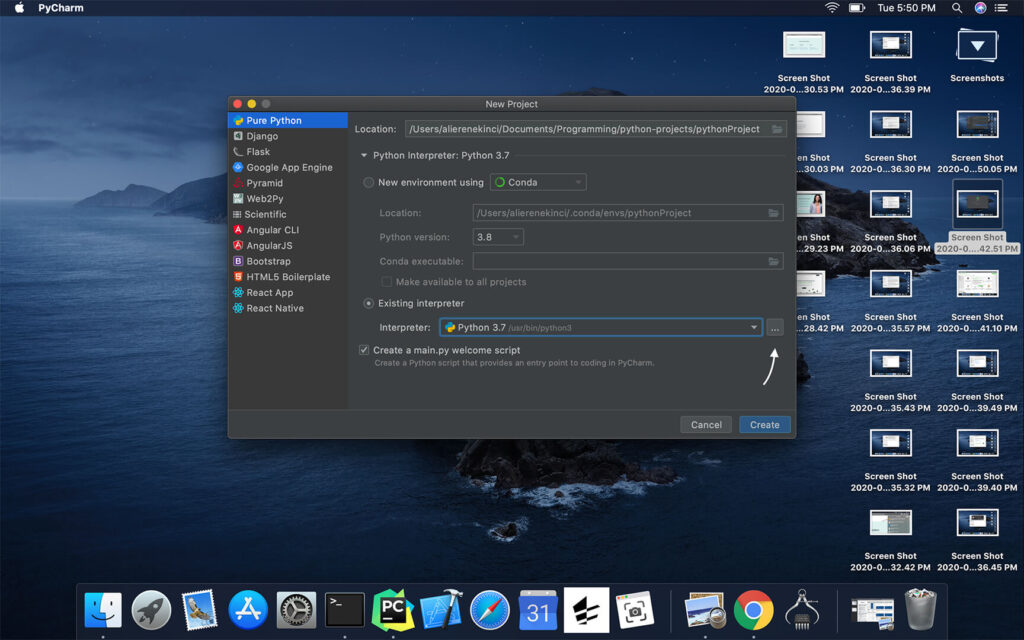Screen dimensions: 1024x640
Task: Open Safari compass icon in dock
Action: 490,611
